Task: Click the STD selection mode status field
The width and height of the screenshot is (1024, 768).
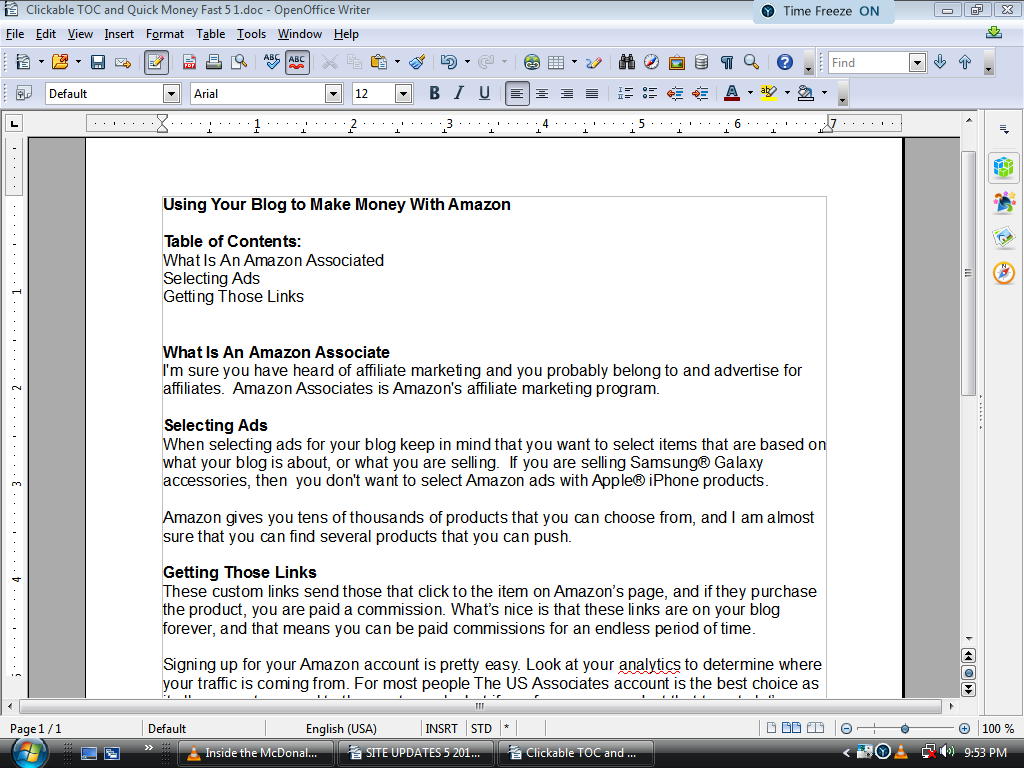Action: pos(482,728)
